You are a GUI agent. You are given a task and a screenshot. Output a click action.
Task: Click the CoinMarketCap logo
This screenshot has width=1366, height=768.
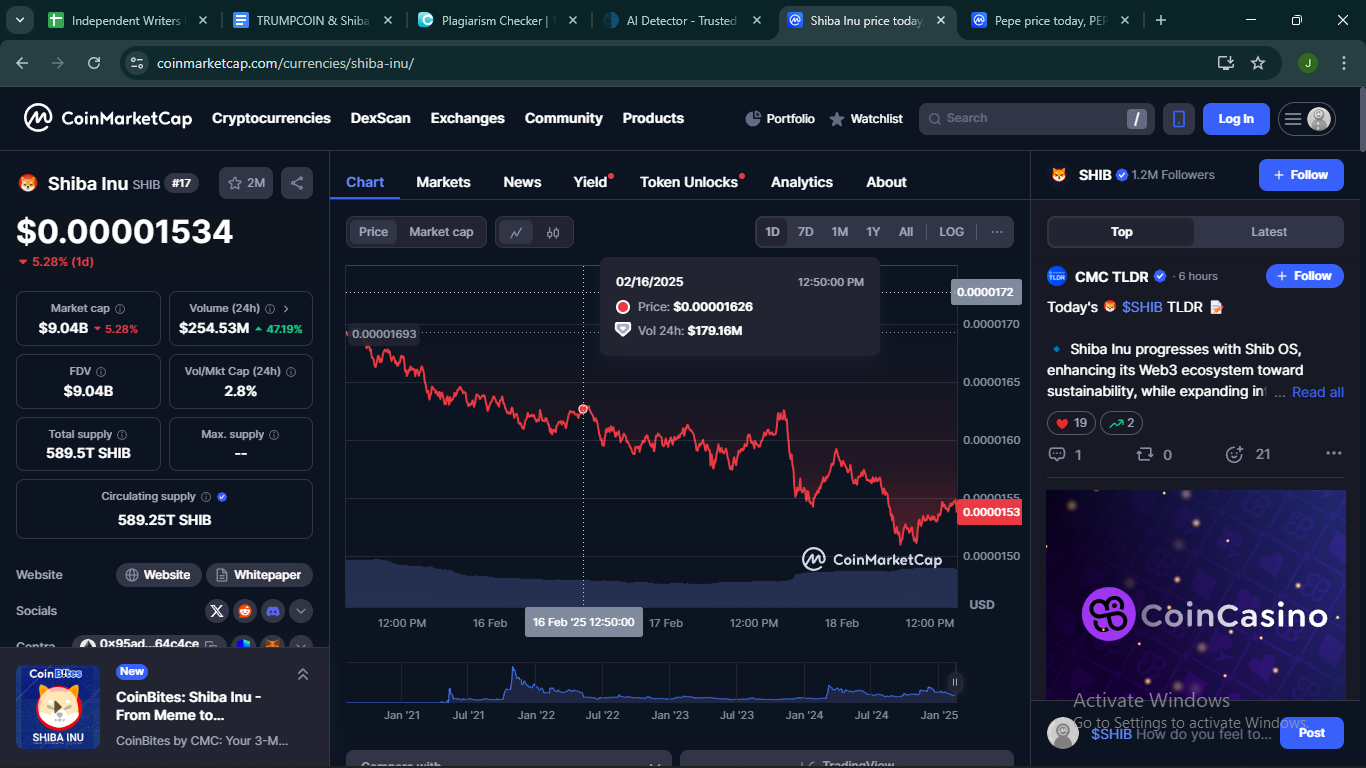pyautogui.click(x=108, y=118)
